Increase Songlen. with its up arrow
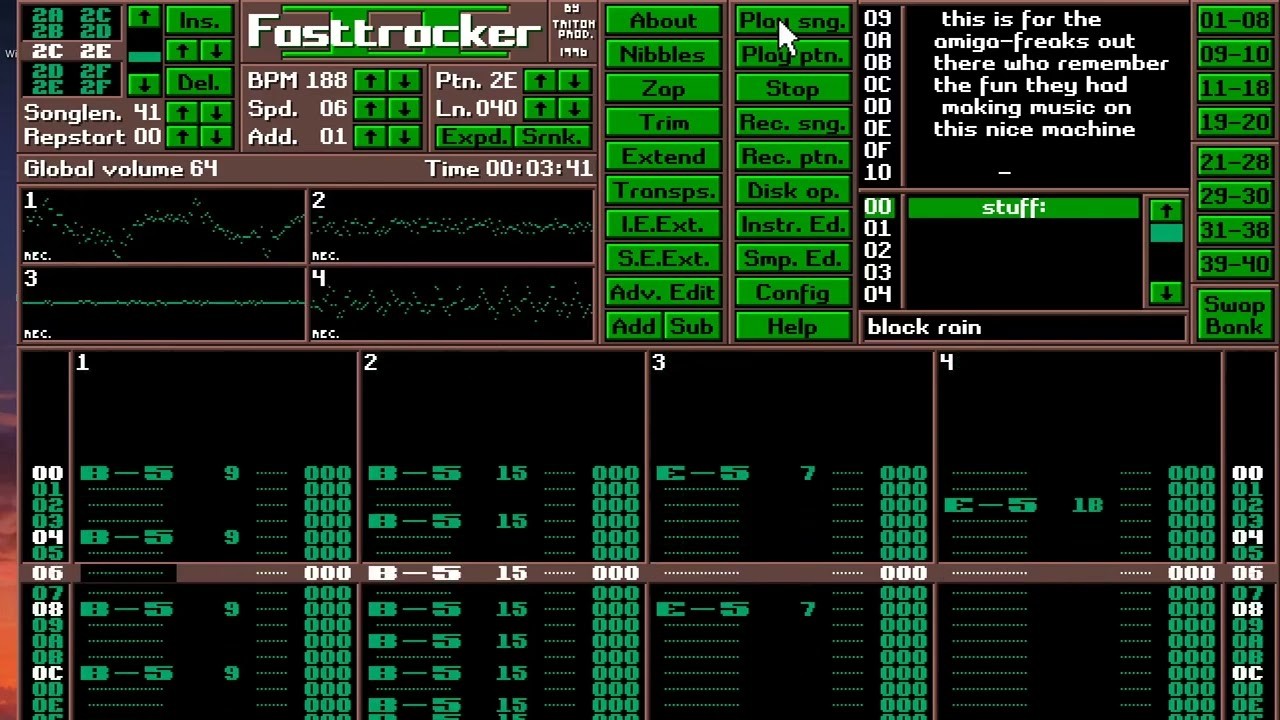The width and height of the screenshot is (1280, 720). (182, 112)
